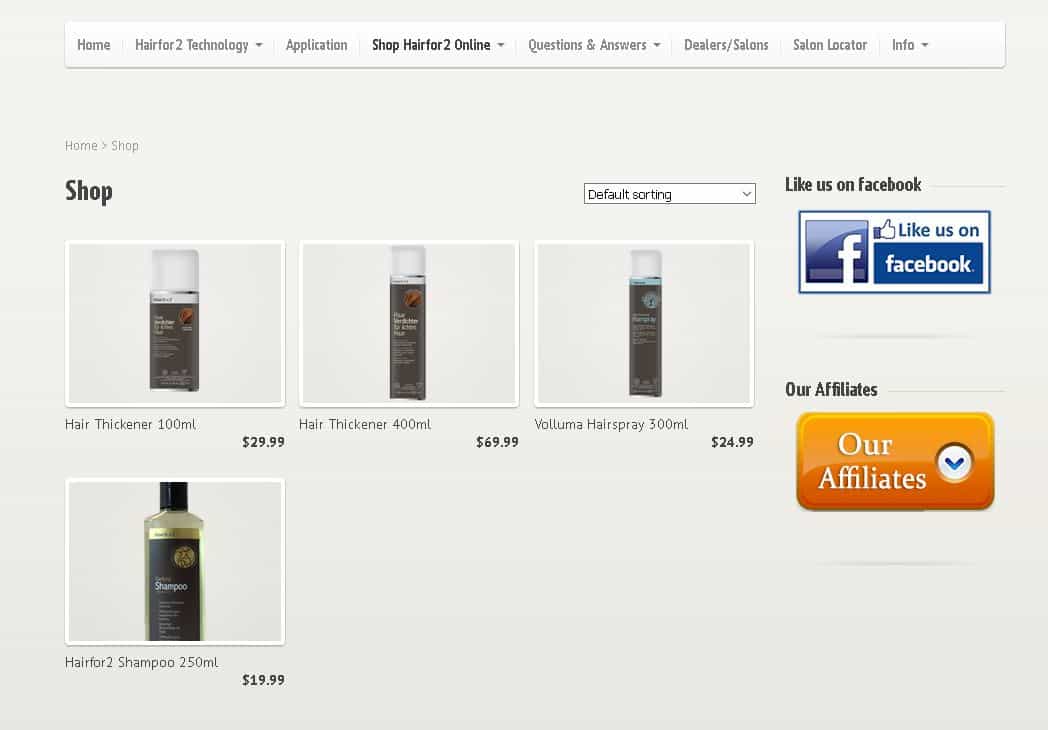Open Volluma Hairspray 300ml product image
The image size is (1048, 730).
(644, 324)
